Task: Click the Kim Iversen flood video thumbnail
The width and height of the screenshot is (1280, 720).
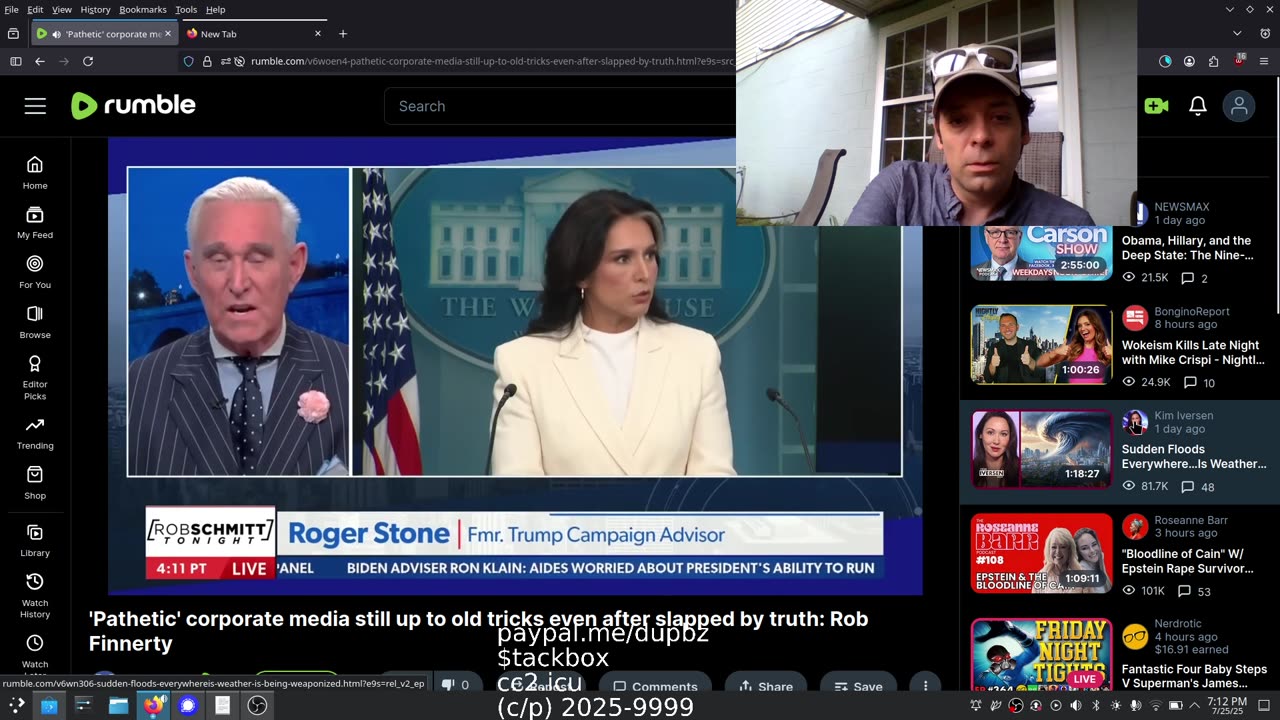Action: click(x=1041, y=449)
